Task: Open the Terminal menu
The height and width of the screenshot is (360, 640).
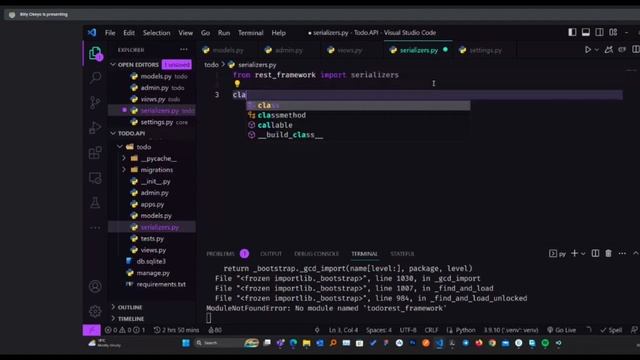Action: [251, 33]
